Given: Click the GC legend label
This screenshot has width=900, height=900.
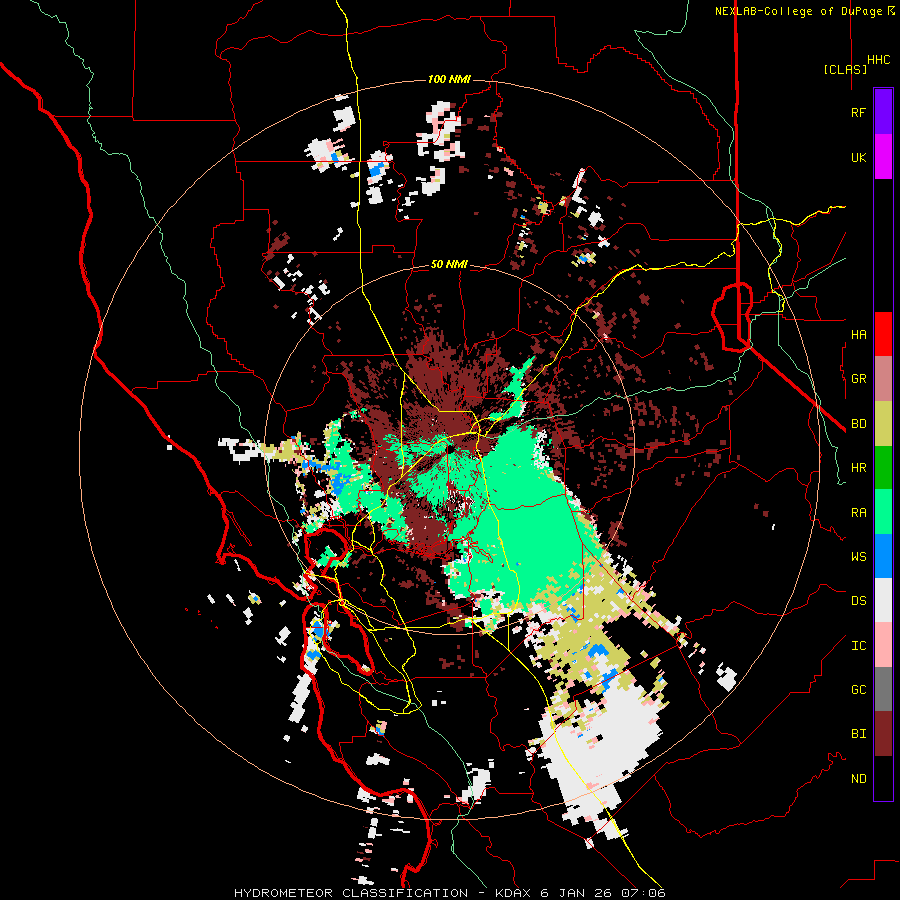Looking at the screenshot, I should [x=858, y=690].
